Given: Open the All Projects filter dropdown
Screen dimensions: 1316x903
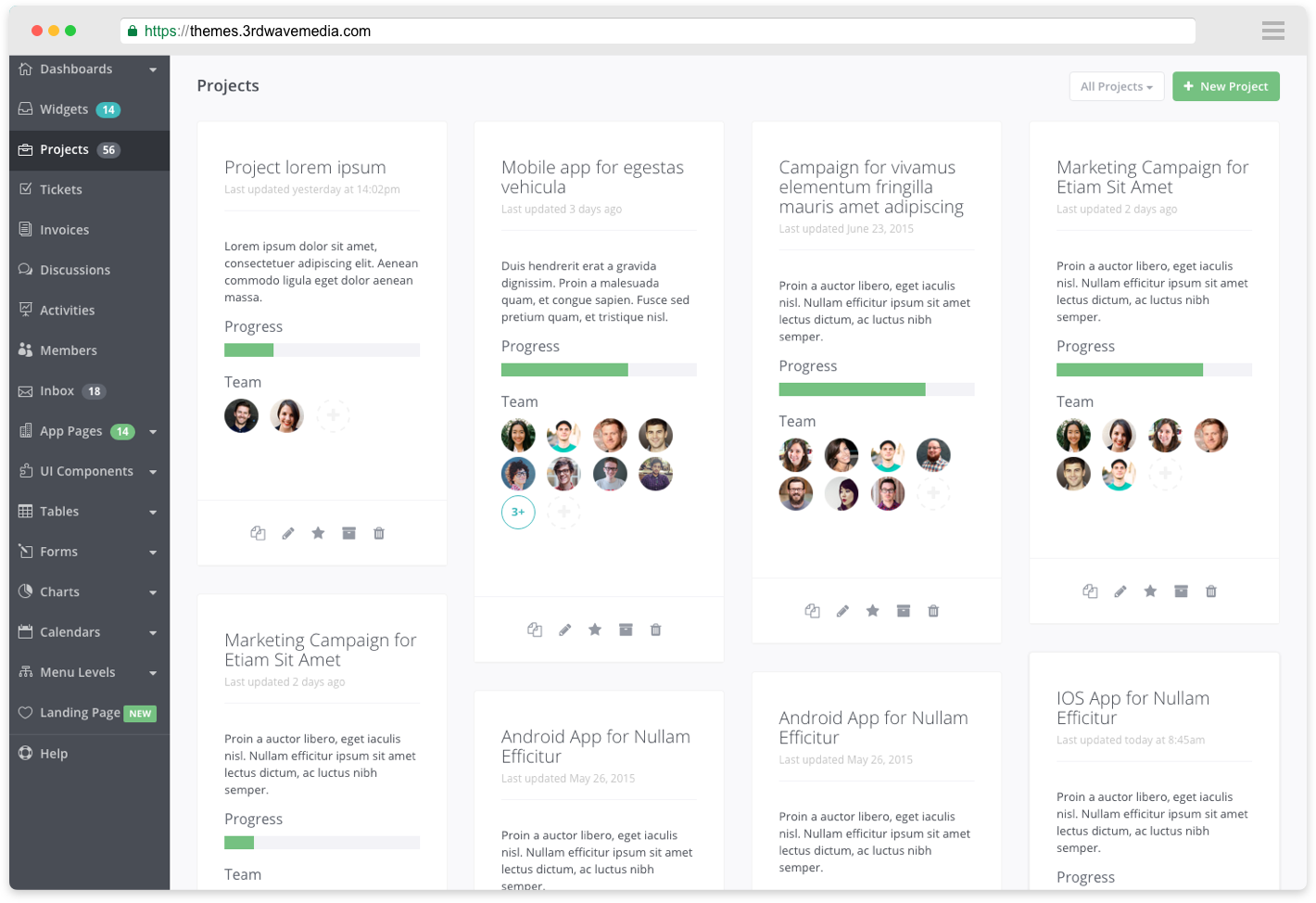Looking at the screenshot, I should coord(1116,86).
